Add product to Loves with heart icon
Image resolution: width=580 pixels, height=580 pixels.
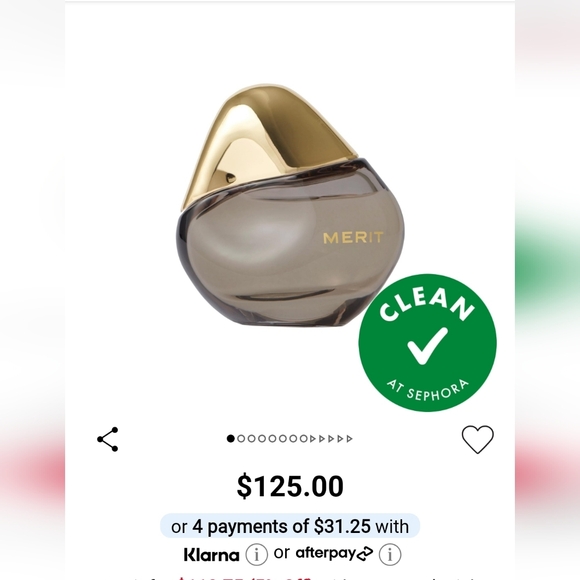tap(478, 439)
